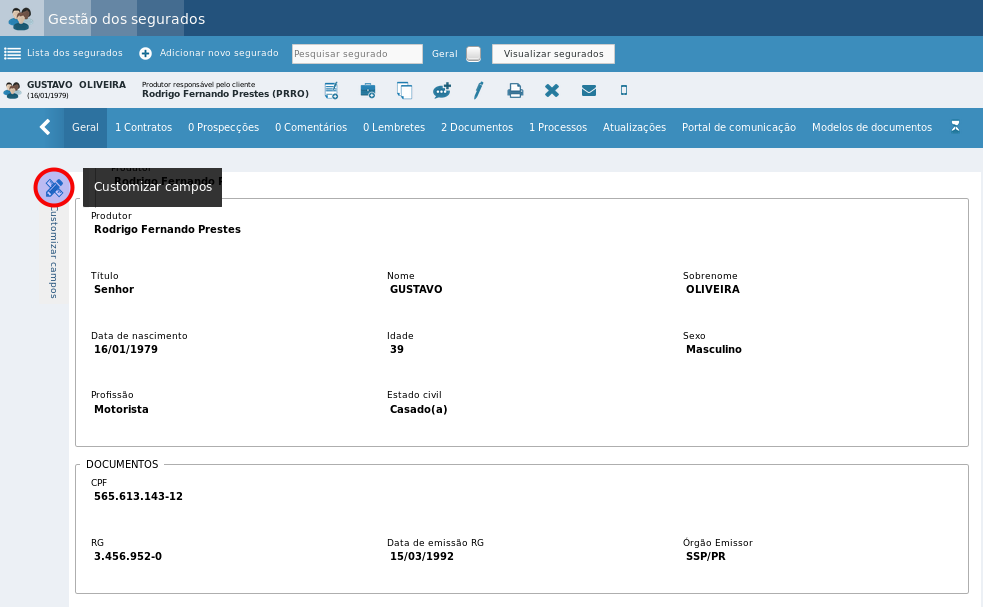Click the Profissão value Motorista
Screen dimensions: 983x607
[121, 409]
